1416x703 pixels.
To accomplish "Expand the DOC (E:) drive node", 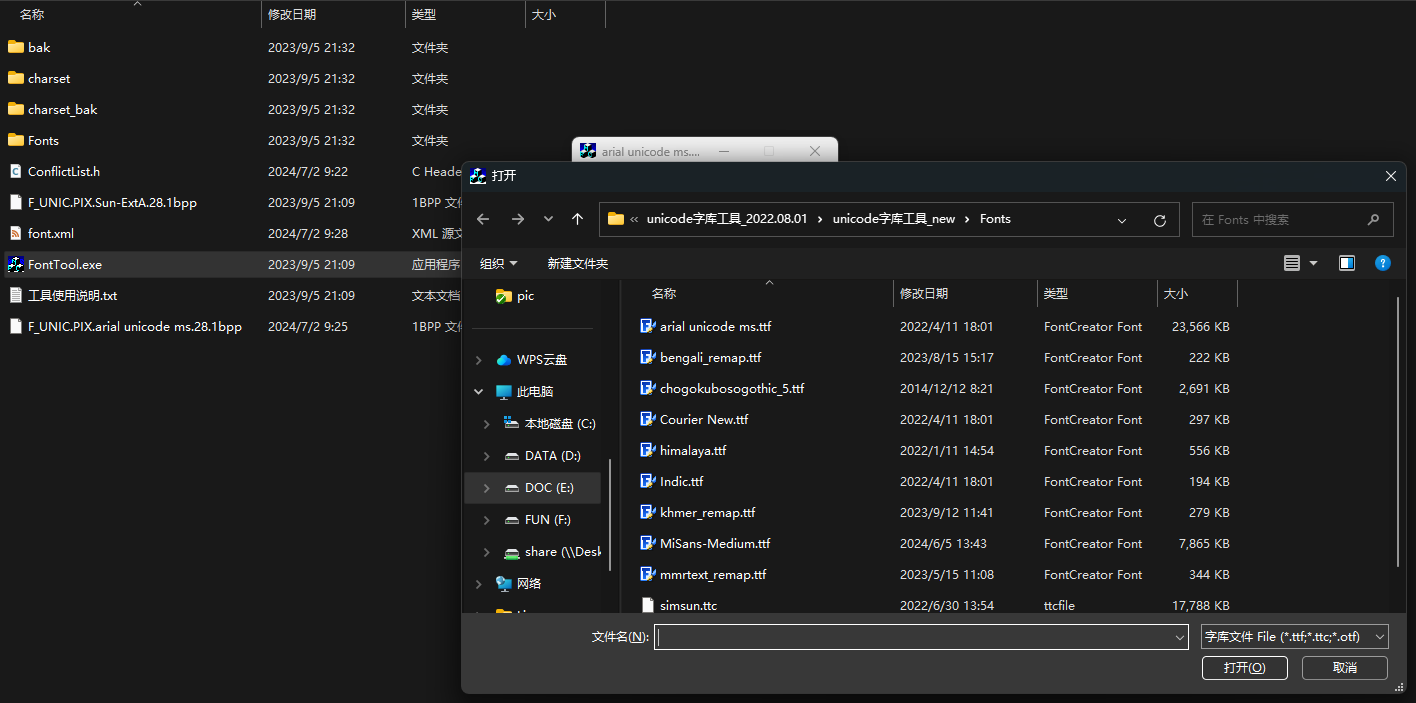I will click(487, 488).
